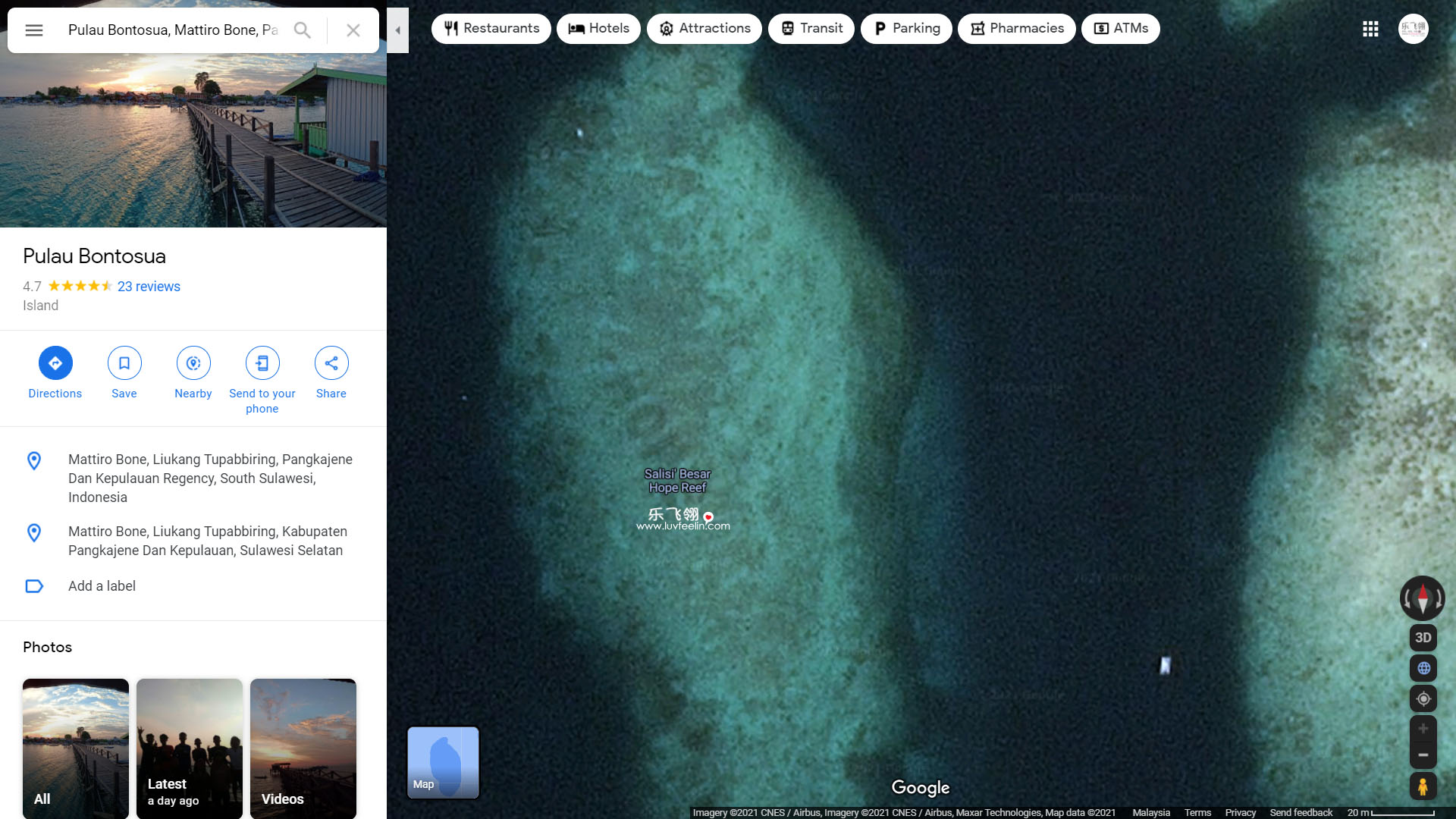Open the Videos photo thumbnail

coord(303,748)
